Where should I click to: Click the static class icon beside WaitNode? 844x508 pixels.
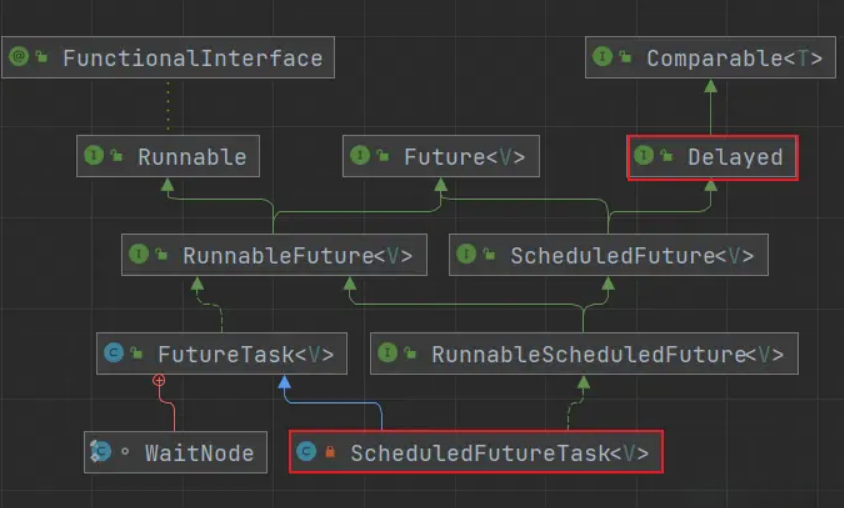click(101, 452)
